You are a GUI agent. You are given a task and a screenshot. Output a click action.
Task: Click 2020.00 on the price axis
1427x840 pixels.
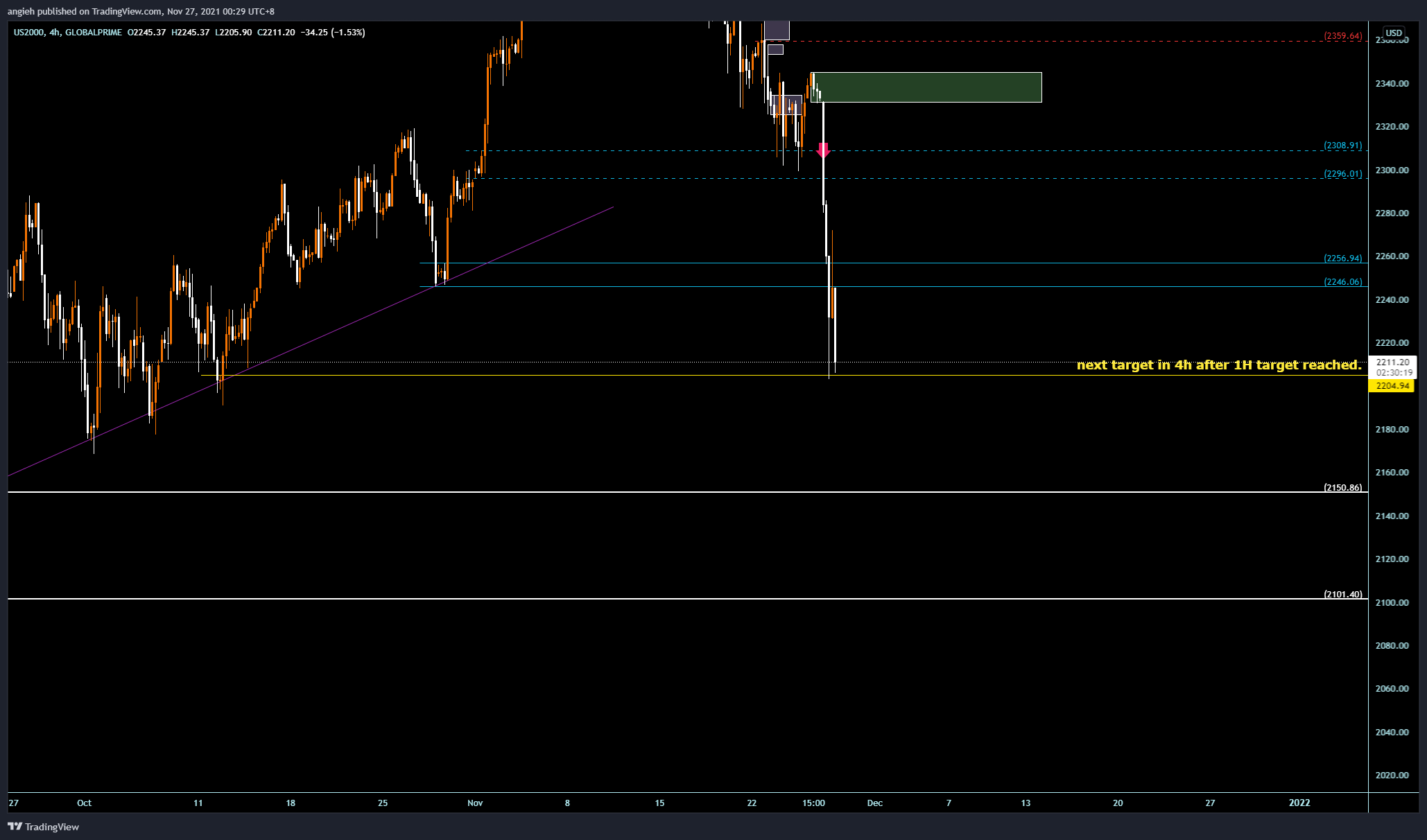pyautogui.click(x=1392, y=776)
